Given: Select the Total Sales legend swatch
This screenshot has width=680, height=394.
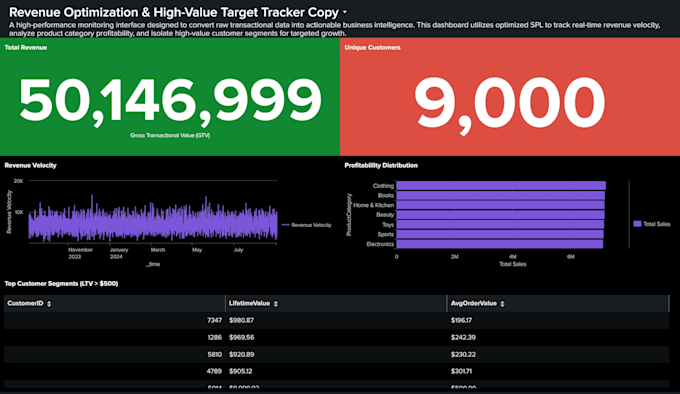Looking at the screenshot, I should tap(637, 224).
